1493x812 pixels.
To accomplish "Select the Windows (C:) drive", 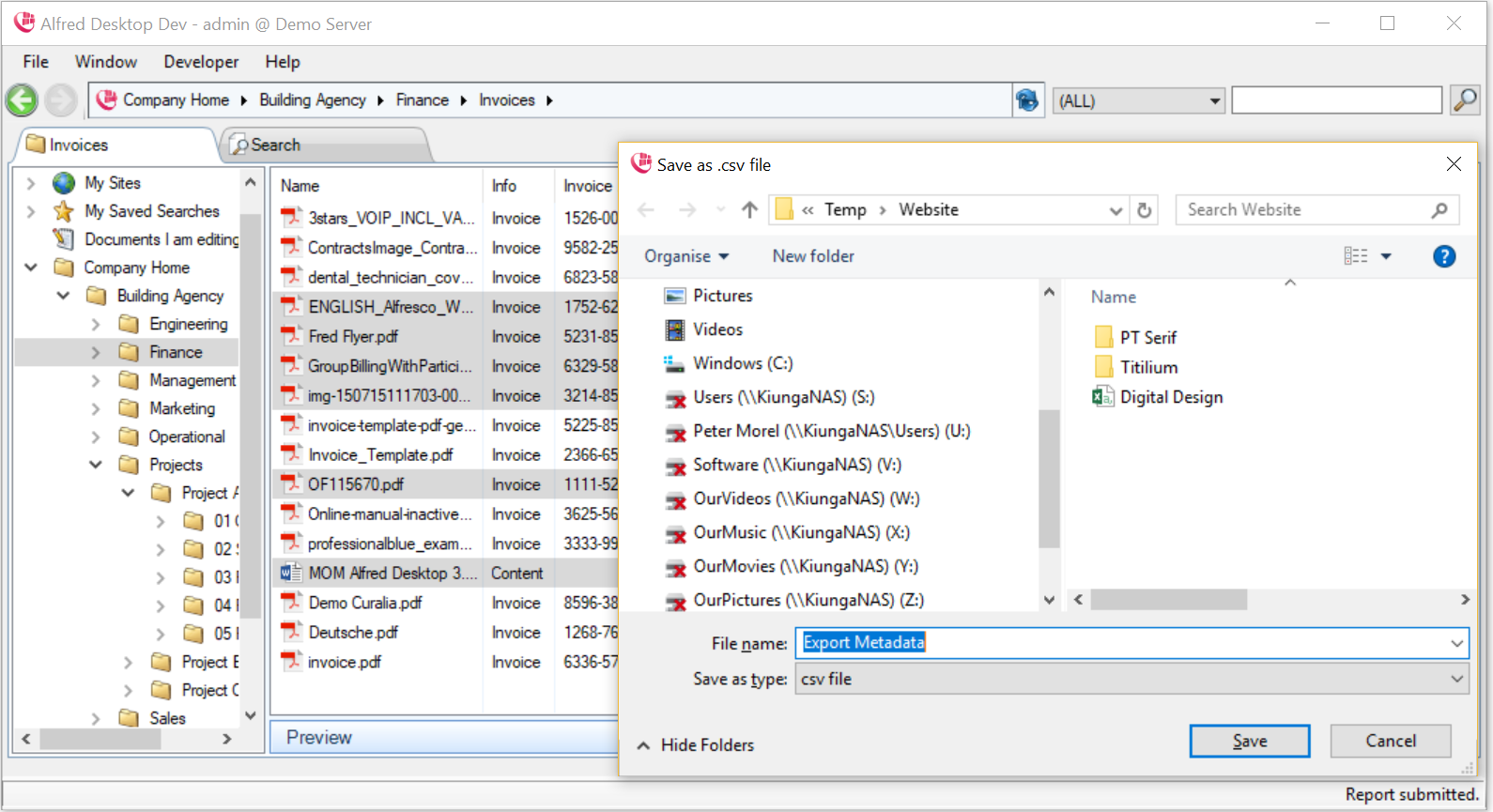I will click(742, 363).
